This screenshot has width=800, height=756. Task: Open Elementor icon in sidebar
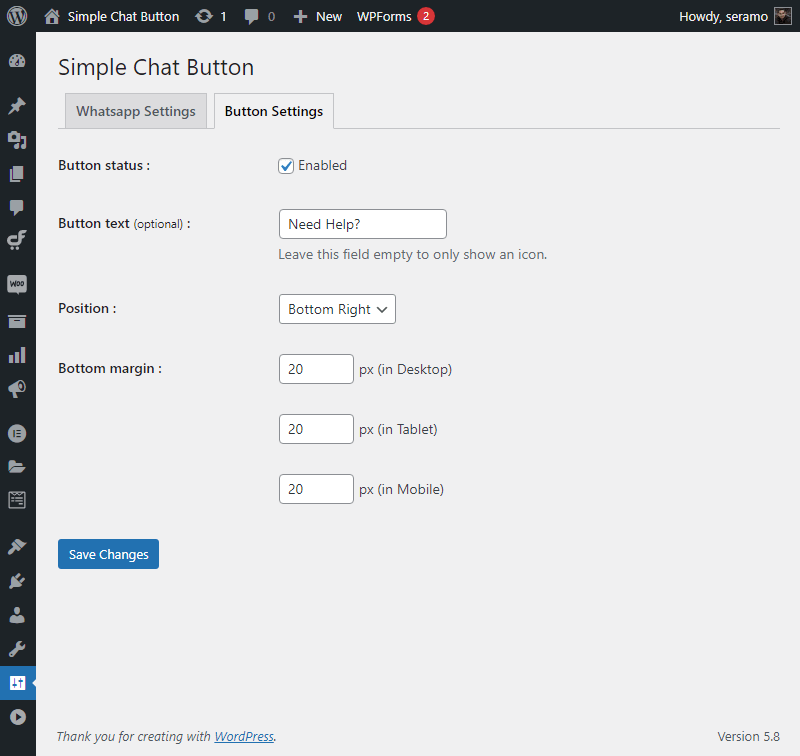coord(17,434)
